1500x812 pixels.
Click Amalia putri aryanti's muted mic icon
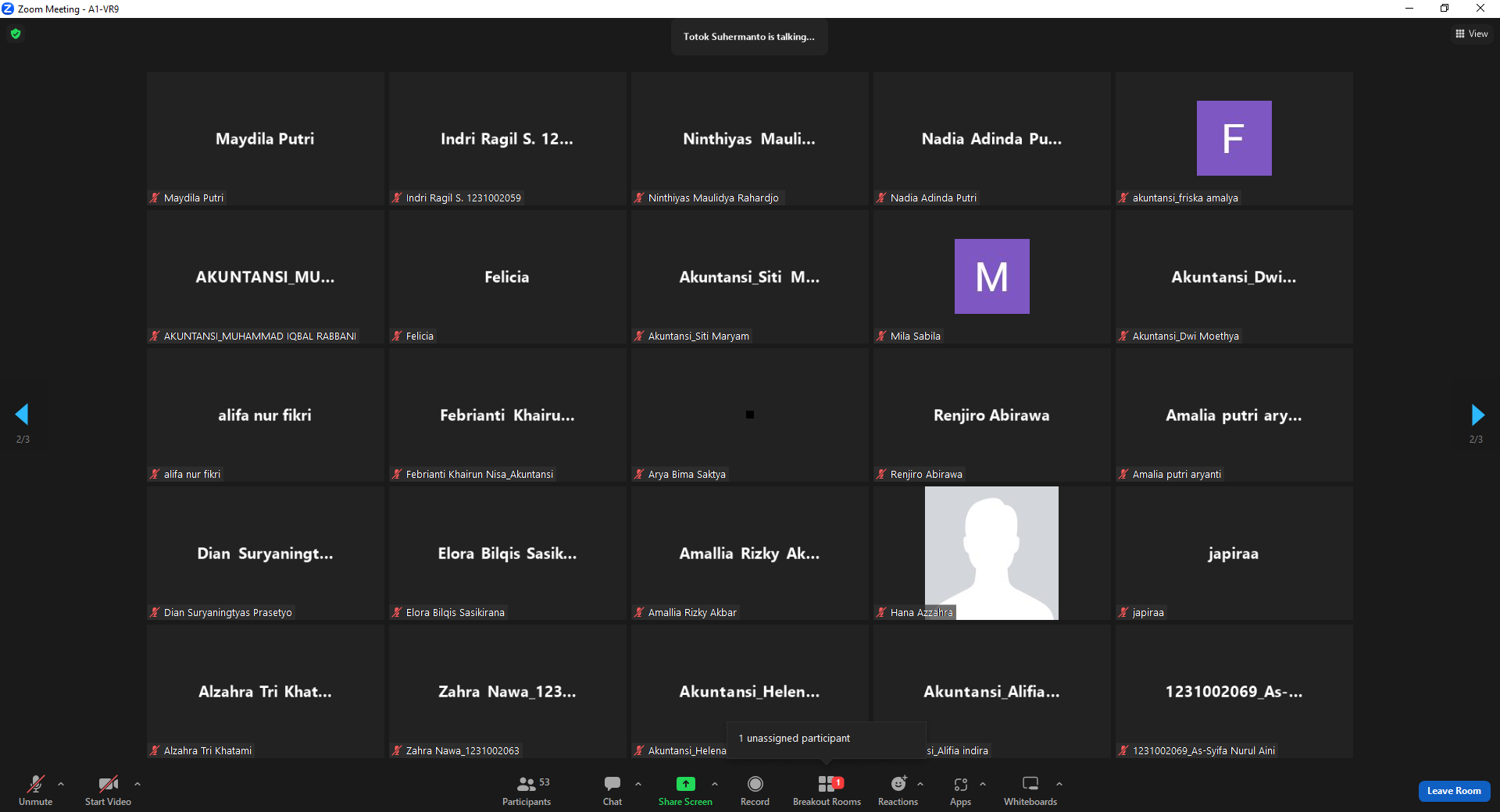1123,474
